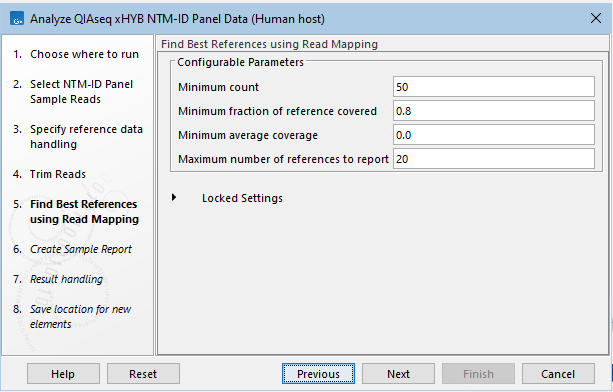The image size is (613, 392).
Task: Go back with the Previous button
Action: pyautogui.click(x=318, y=374)
